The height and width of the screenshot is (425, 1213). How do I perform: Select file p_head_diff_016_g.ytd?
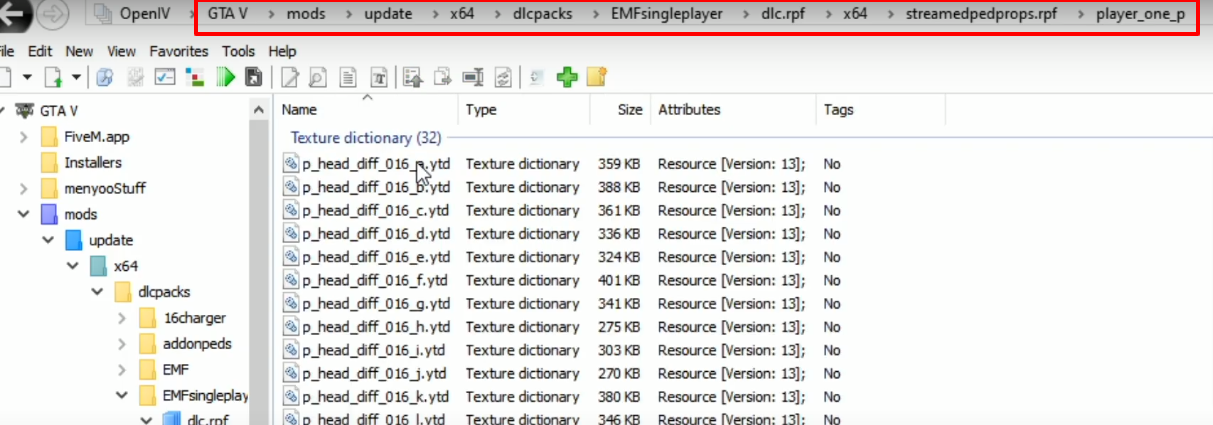point(376,304)
